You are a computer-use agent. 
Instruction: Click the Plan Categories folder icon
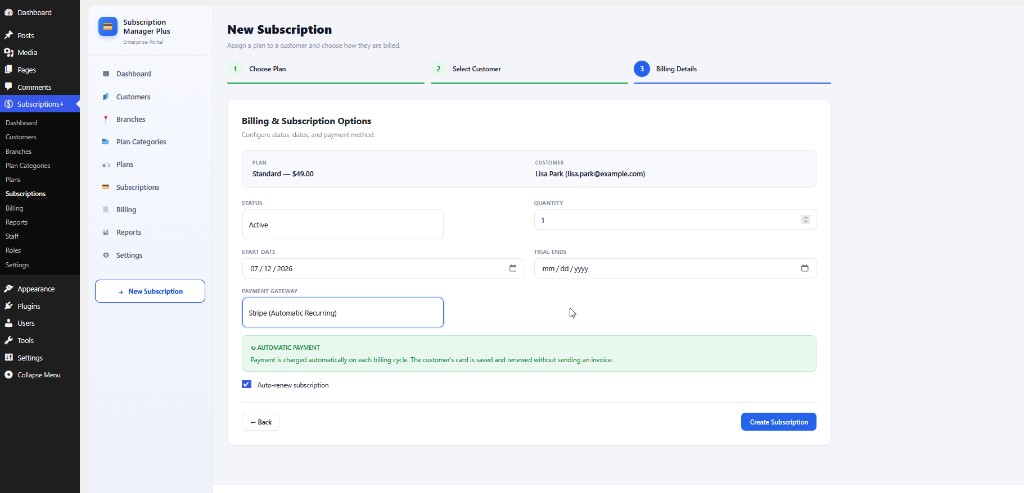[x=106, y=142]
